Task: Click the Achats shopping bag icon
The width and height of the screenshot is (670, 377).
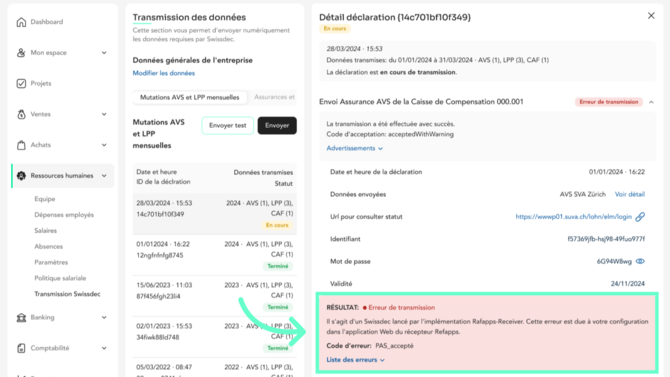Action: click(21, 145)
